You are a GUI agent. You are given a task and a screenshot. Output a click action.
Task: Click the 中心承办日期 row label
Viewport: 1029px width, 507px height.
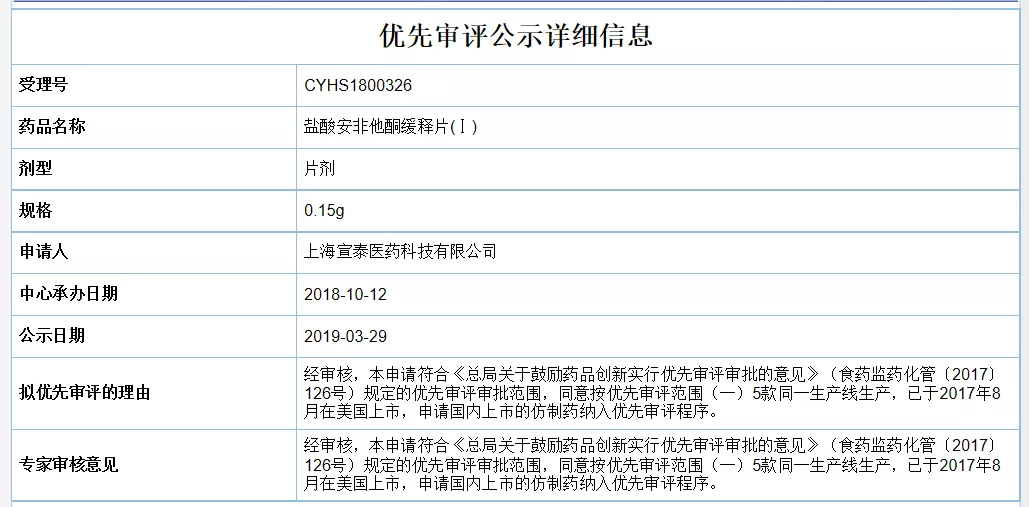(69, 293)
